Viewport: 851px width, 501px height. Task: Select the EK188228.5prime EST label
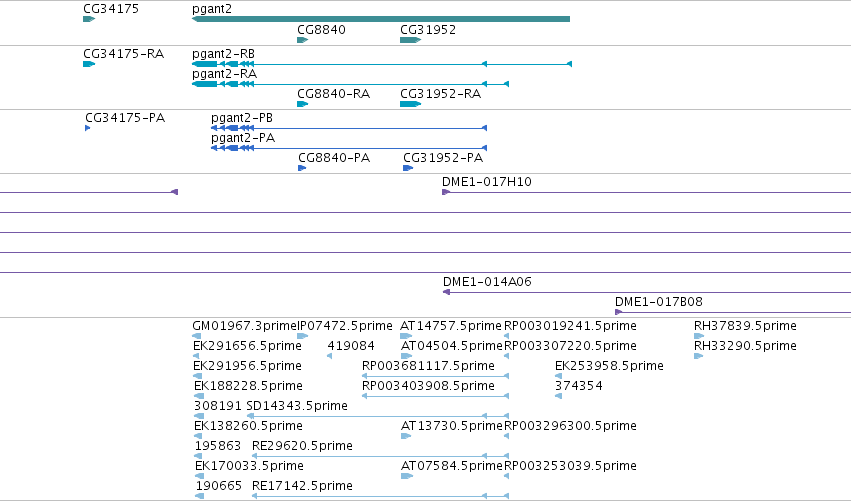(248, 386)
